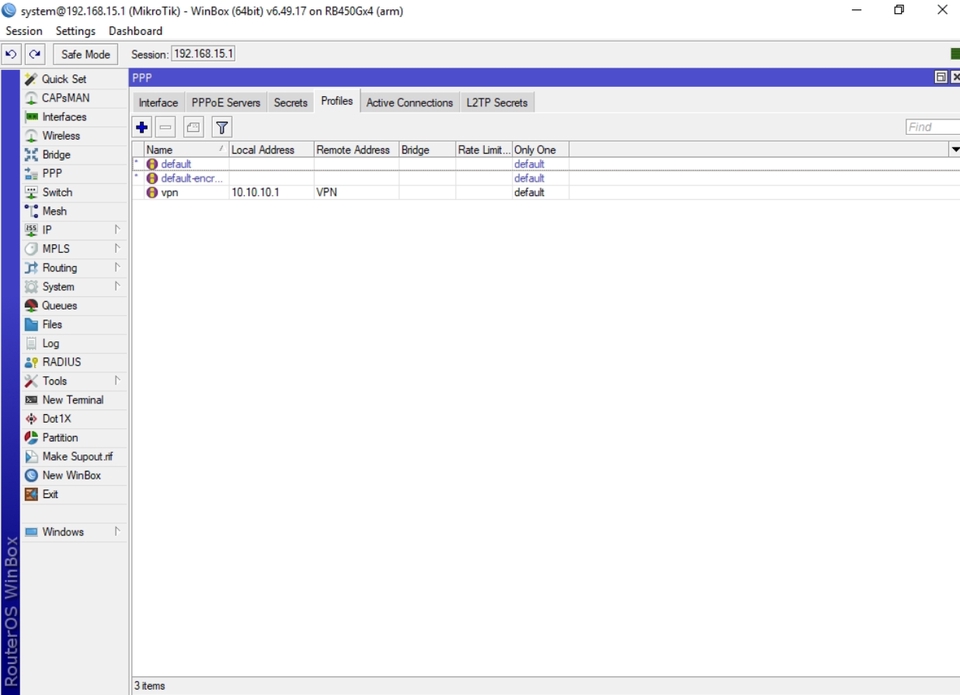Open RADIUS menu entry
Screen dimensions: 960x695
coord(74,362)
